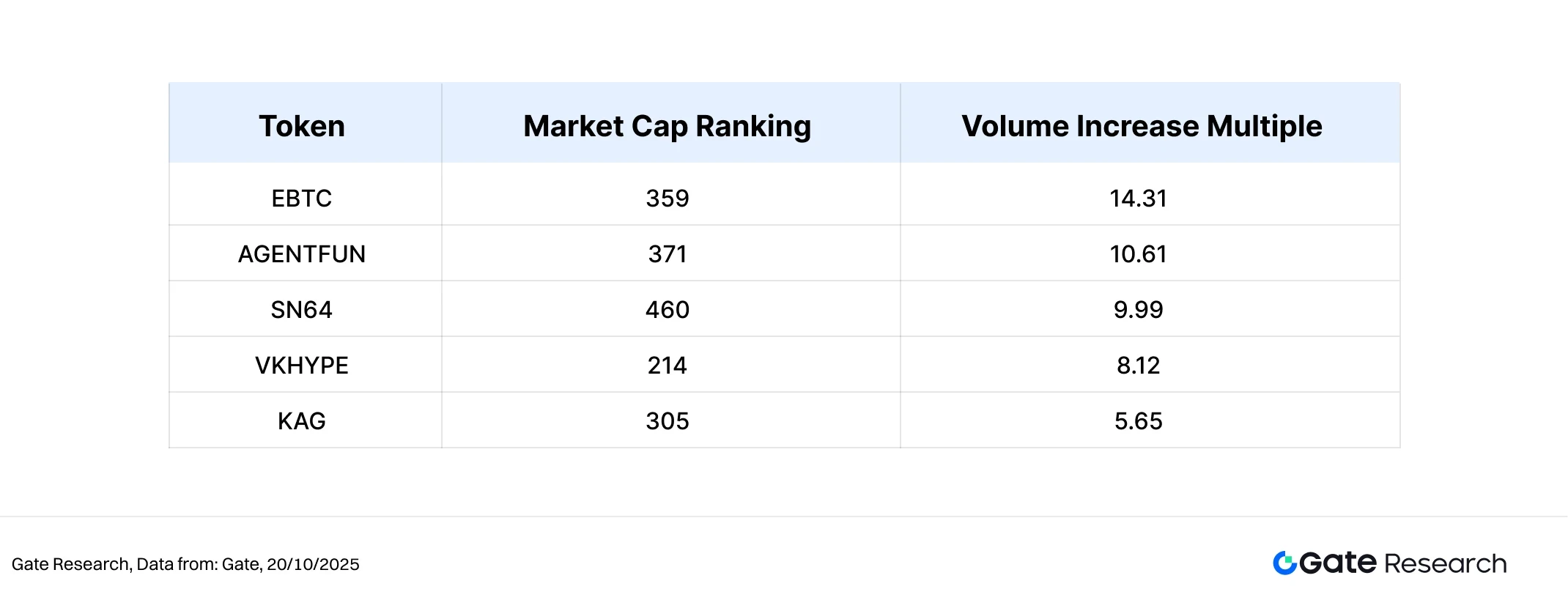Select the Volume Increase Multiple header
Viewport: 1568px width, 611px height.
[x=1142, y=126]
